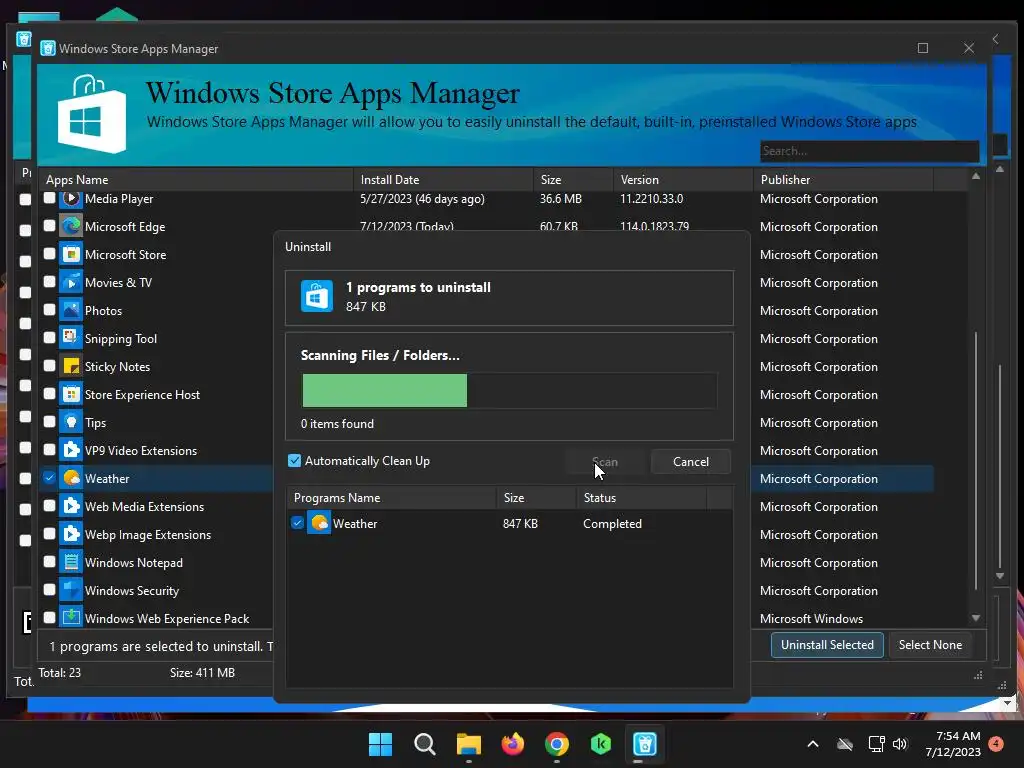Viewport: 1024px width, 768px height.
Task: Click the Windows Web Experience Pack icon
Action: coord(71,618)
